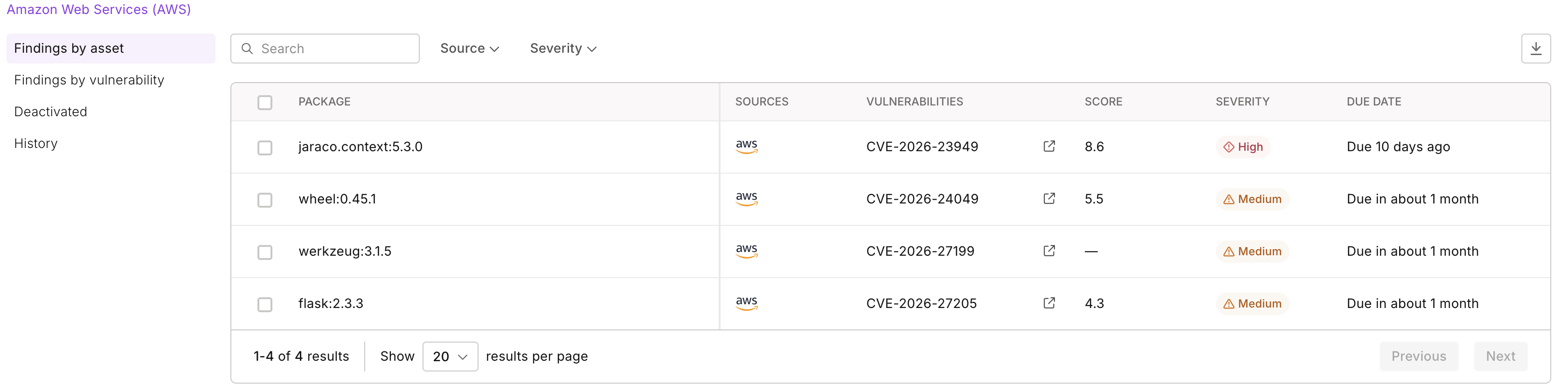Switch to Findings by vulnerability view
This screenshot has width=1568, height=392.
point(89,80)
